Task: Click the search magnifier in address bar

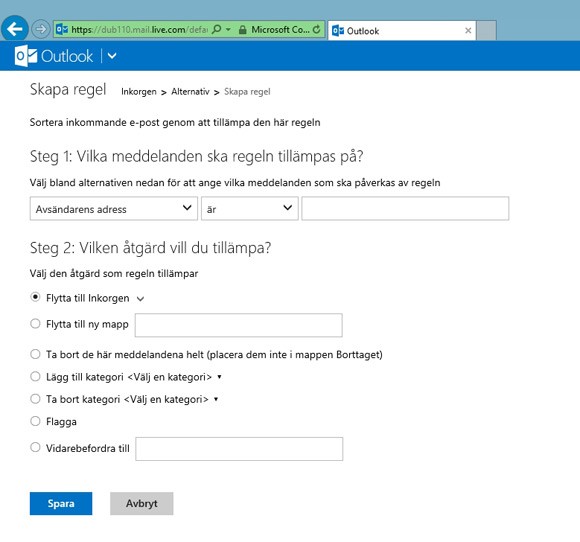Action: pyautogui.click(x=217, y=29)
